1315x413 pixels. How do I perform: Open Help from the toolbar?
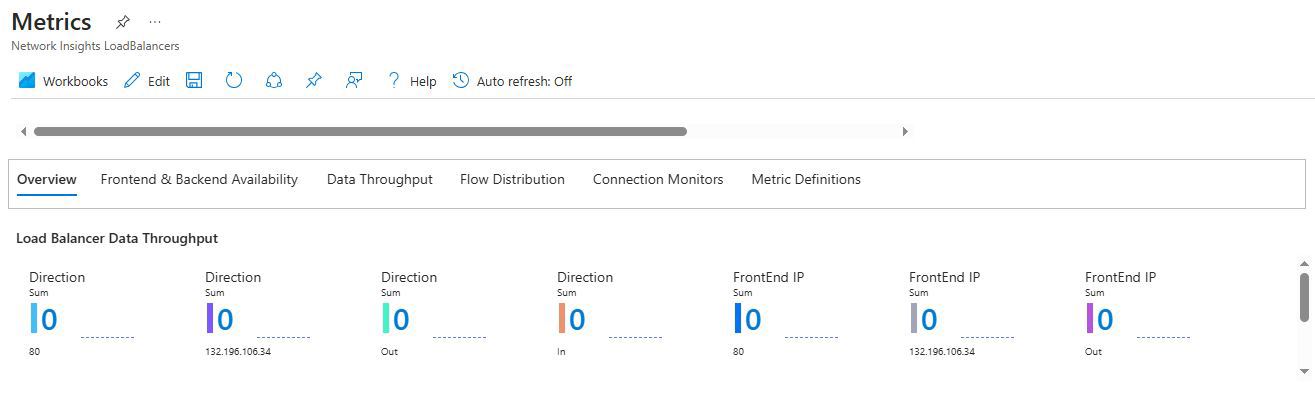point(411,81)
